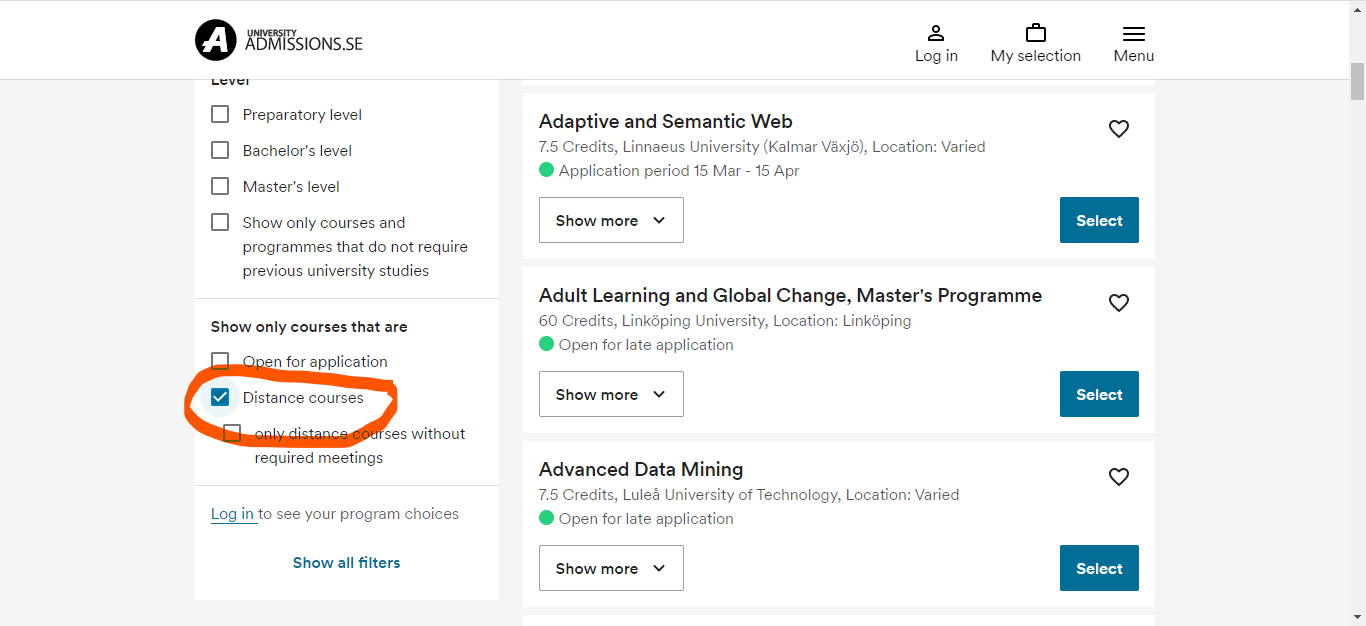Check the Master's level checkbox
The height and width of the screenshot is (626, 1366).
click(x=220, y=186)
